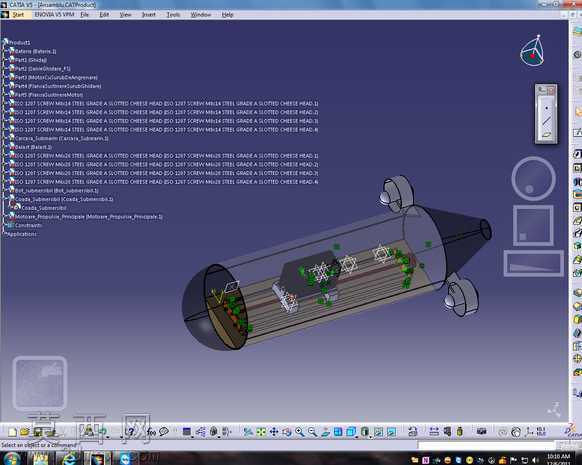Select ISO 1207 SCREW M6x14 HEAD.3 item
This screenshot has width=582, height=465.
[166, 121]
